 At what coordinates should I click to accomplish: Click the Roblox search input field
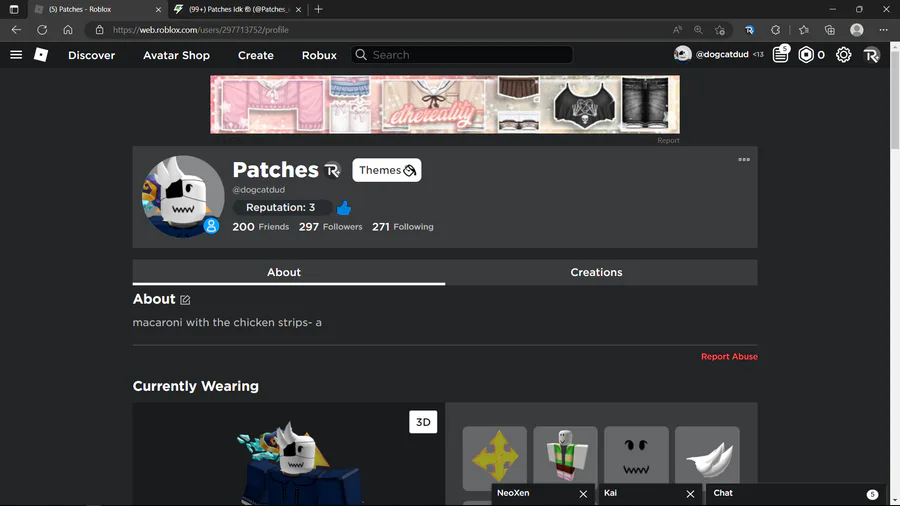click(462, 55)
